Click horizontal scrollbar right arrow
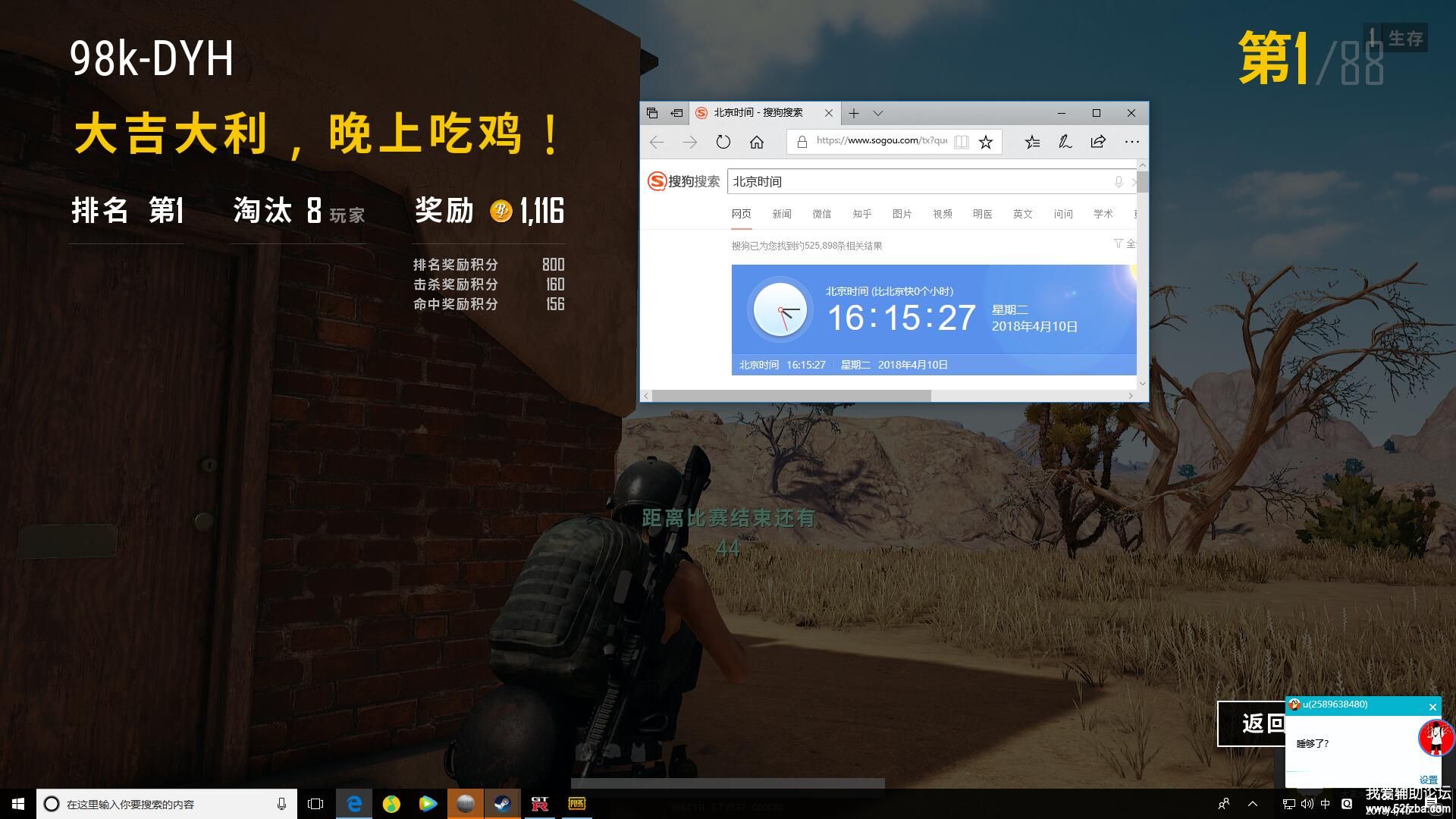 pos(1131,396)
